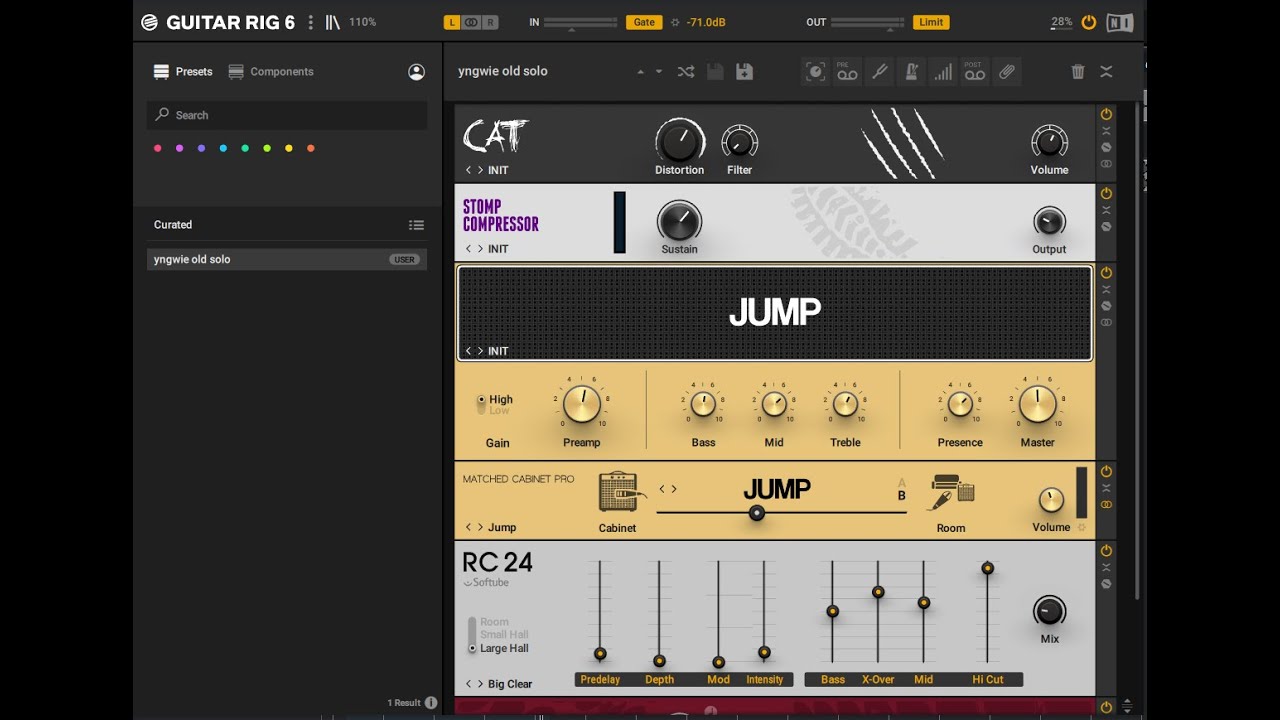Switch off the RC 24 reverb power
Screen dimensions: 1280x720
tap(1106, 550)
